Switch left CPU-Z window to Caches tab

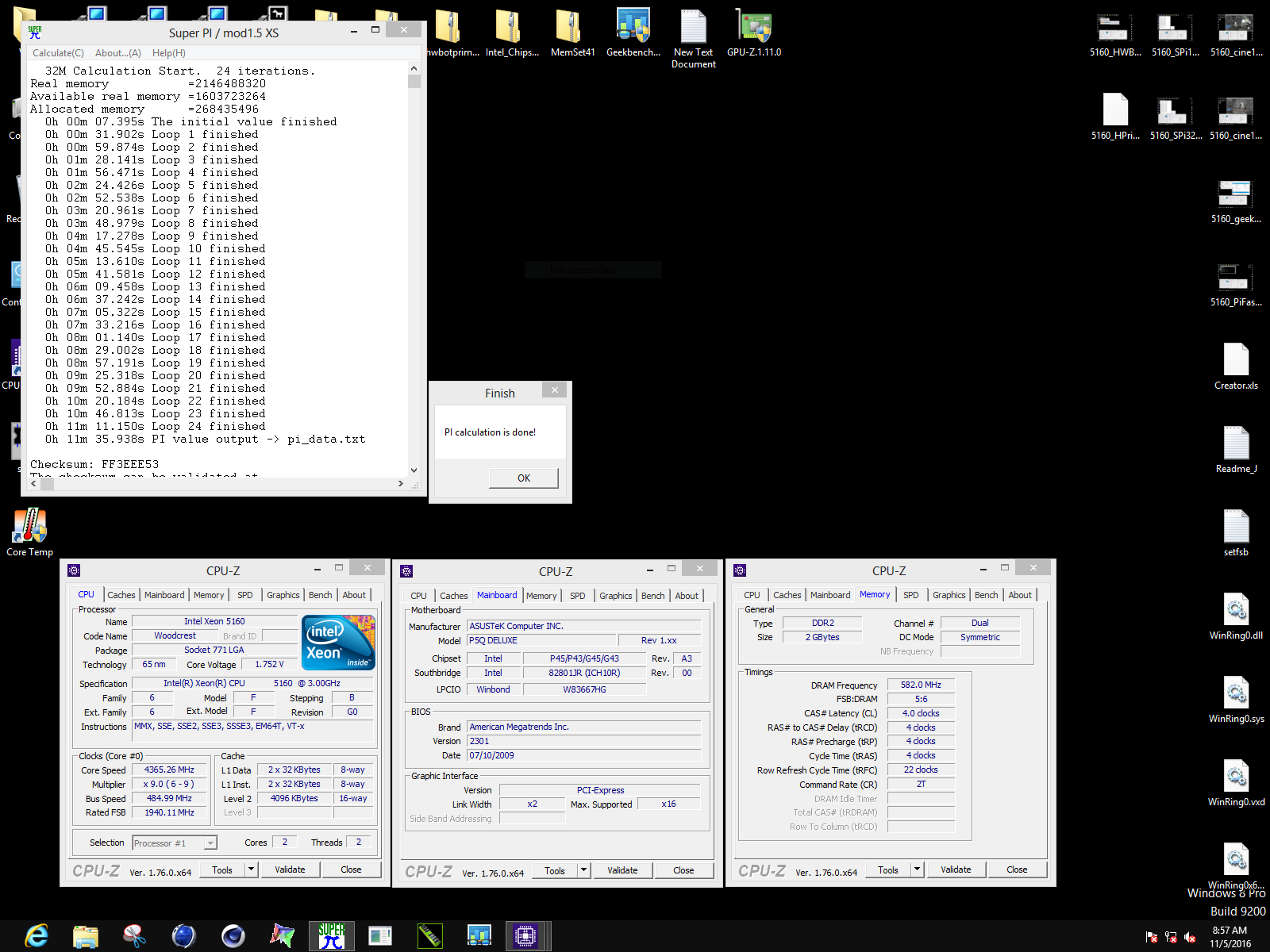coord(121,595)
